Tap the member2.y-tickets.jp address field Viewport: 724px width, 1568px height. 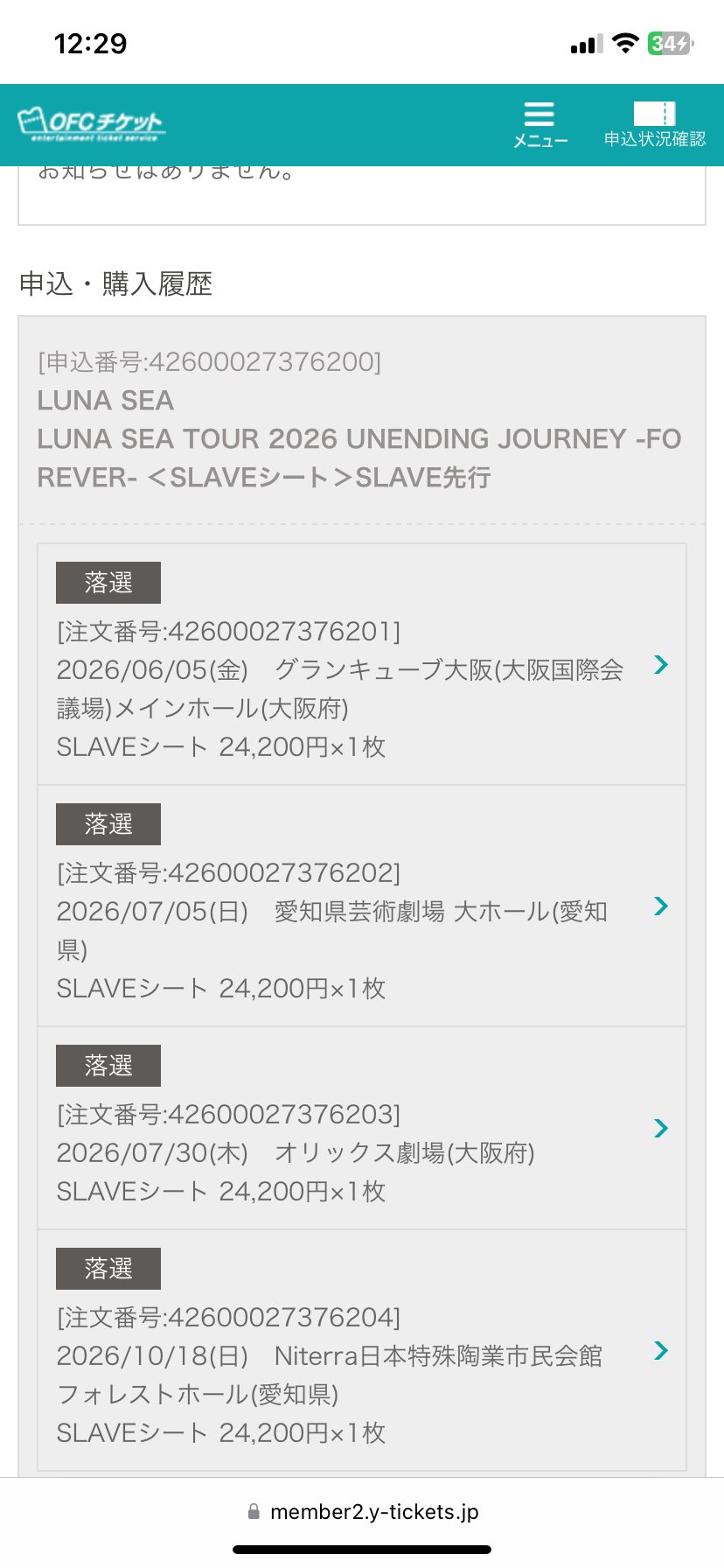click(x=373, y=1511)
